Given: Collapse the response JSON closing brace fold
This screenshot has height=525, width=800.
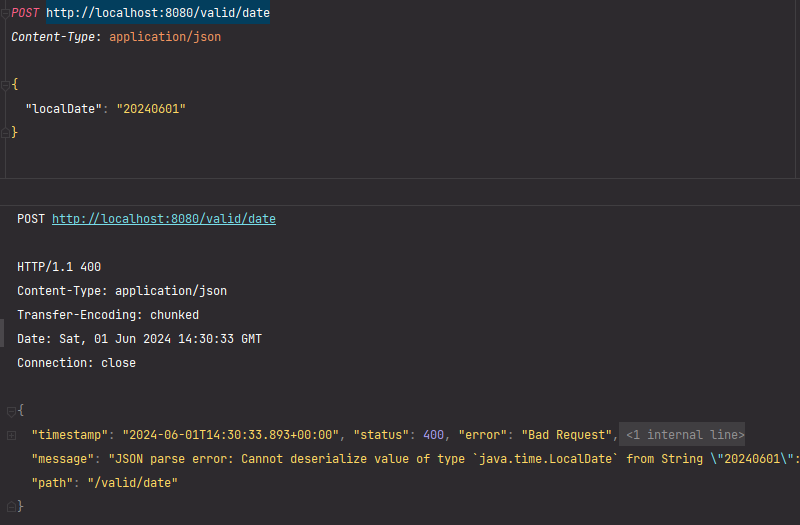Looking at the screenshot, I should 11,507.
